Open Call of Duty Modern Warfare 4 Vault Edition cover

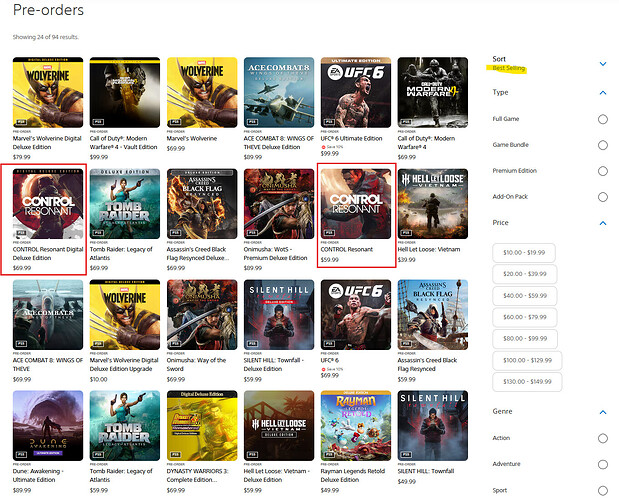coord(125,92)
